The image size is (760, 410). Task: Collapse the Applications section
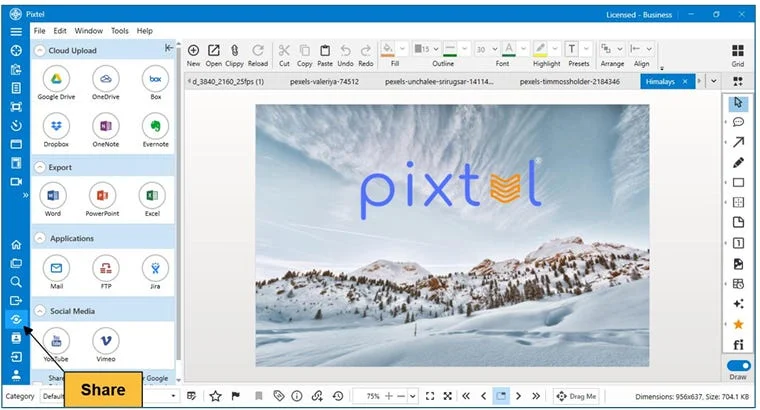click(x=40, y=238)
